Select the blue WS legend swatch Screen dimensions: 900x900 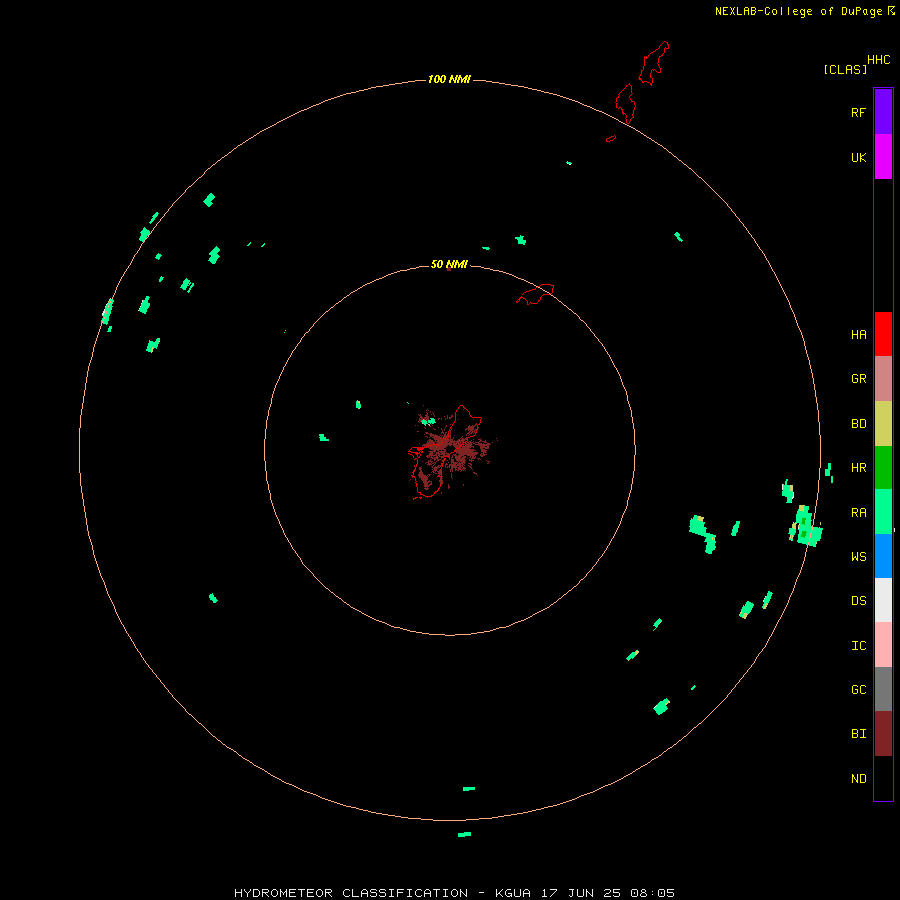coord(883,556)
